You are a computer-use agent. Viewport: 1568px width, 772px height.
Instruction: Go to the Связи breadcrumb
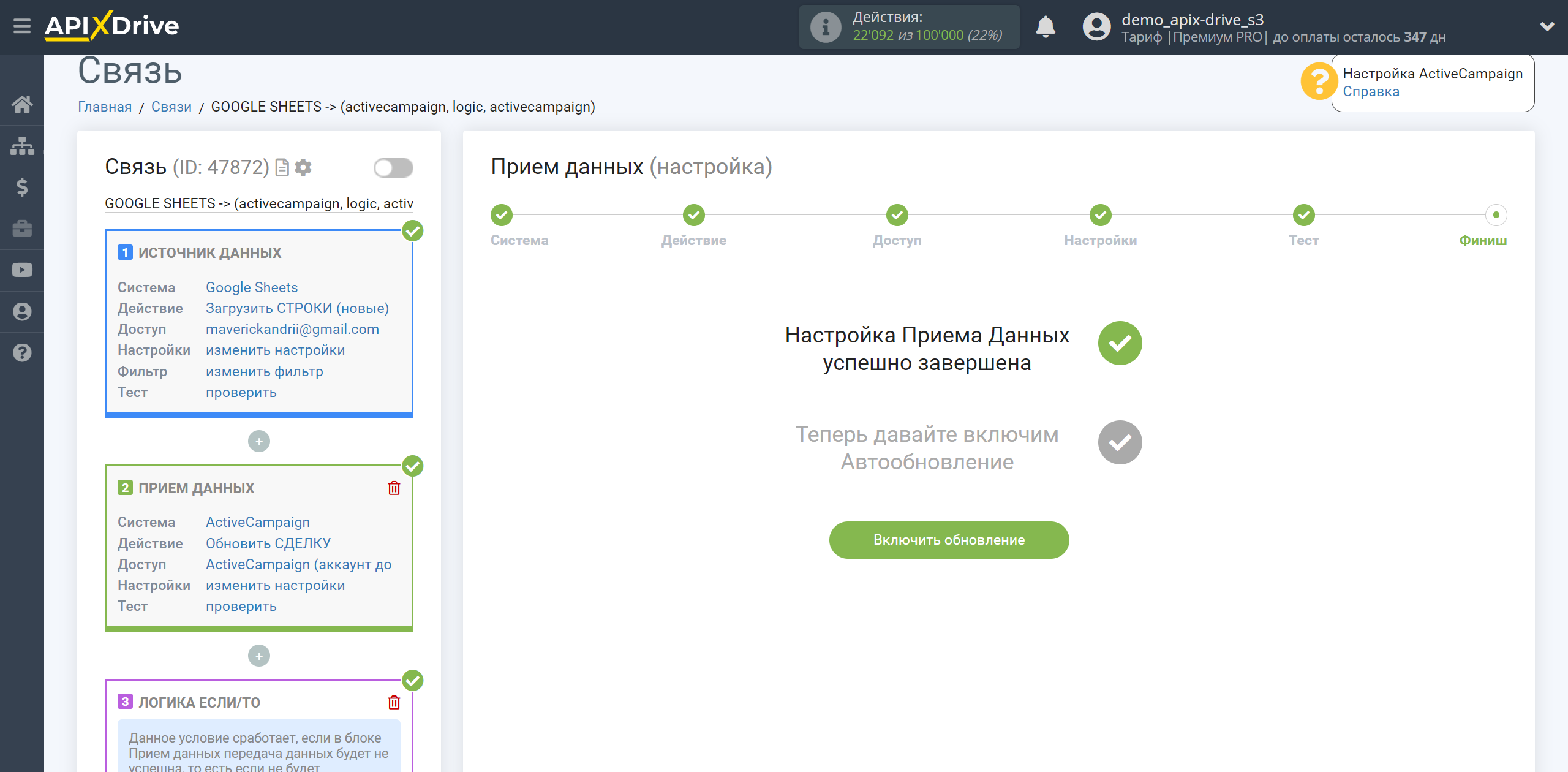pyautogui.click(x=171, y=107)
